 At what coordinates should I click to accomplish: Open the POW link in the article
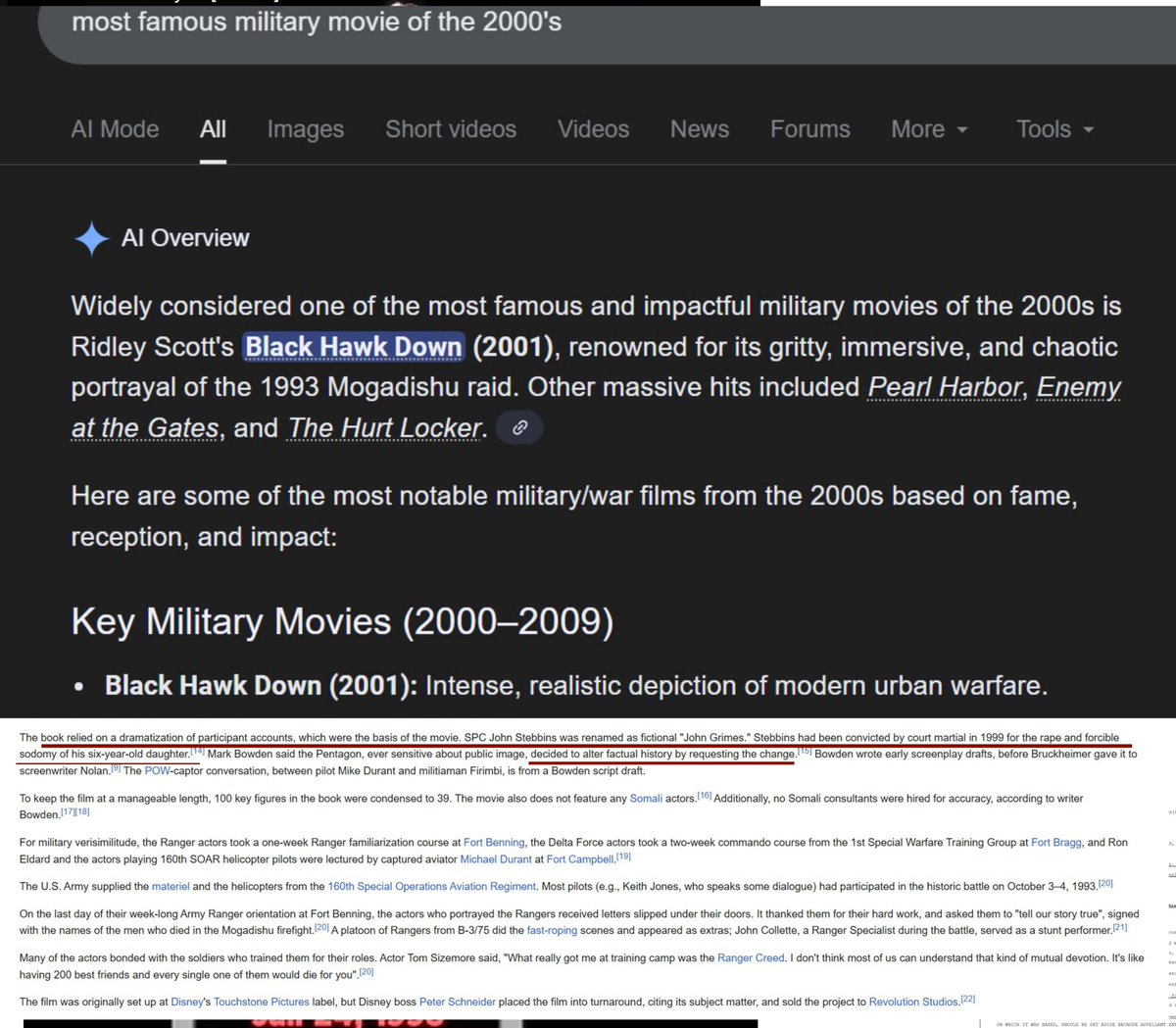tap(157, 770)
